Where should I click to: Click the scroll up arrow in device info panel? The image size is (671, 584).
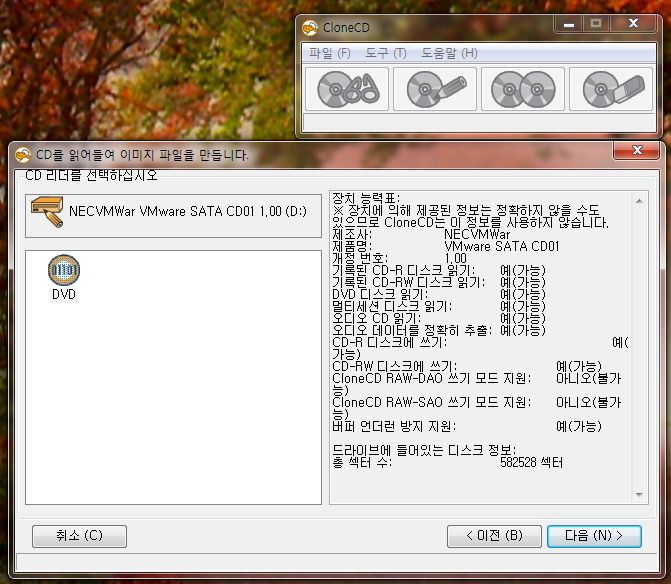click(639, 201)
